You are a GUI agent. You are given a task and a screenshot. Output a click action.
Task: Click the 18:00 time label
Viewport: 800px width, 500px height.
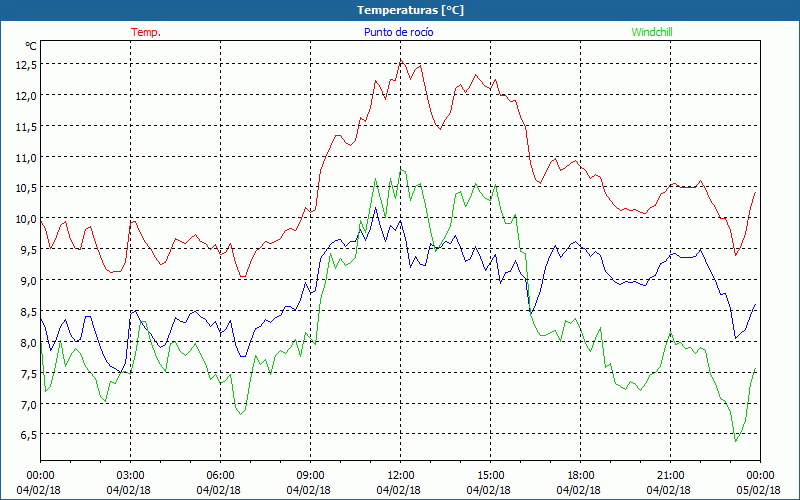point(581,476)
